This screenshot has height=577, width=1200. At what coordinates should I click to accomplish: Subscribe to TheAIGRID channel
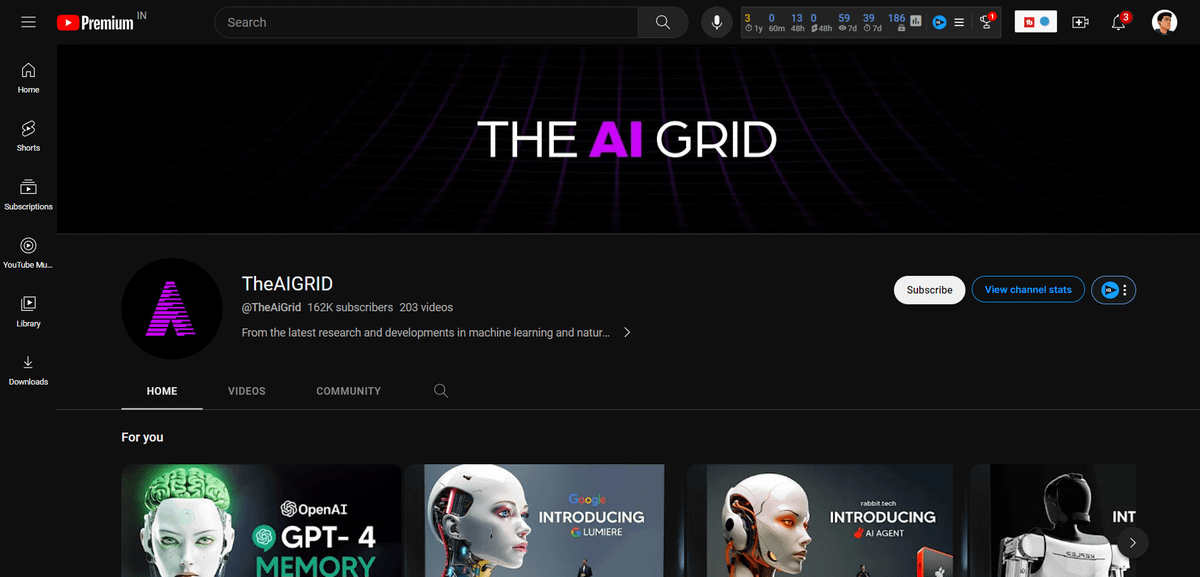[929, 290]
